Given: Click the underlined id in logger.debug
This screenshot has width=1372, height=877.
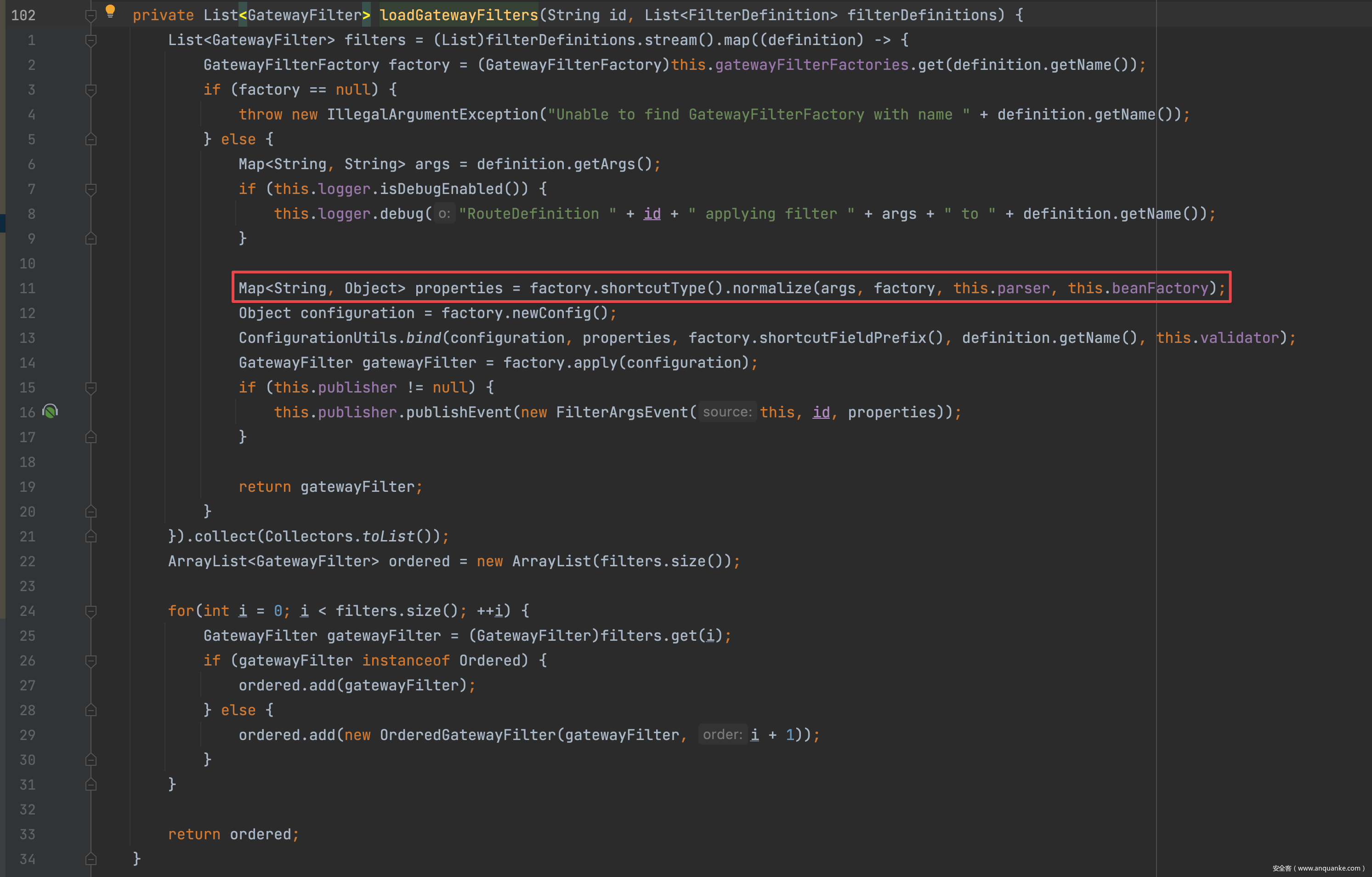Looking at the screenshot, I should point(652,214).
